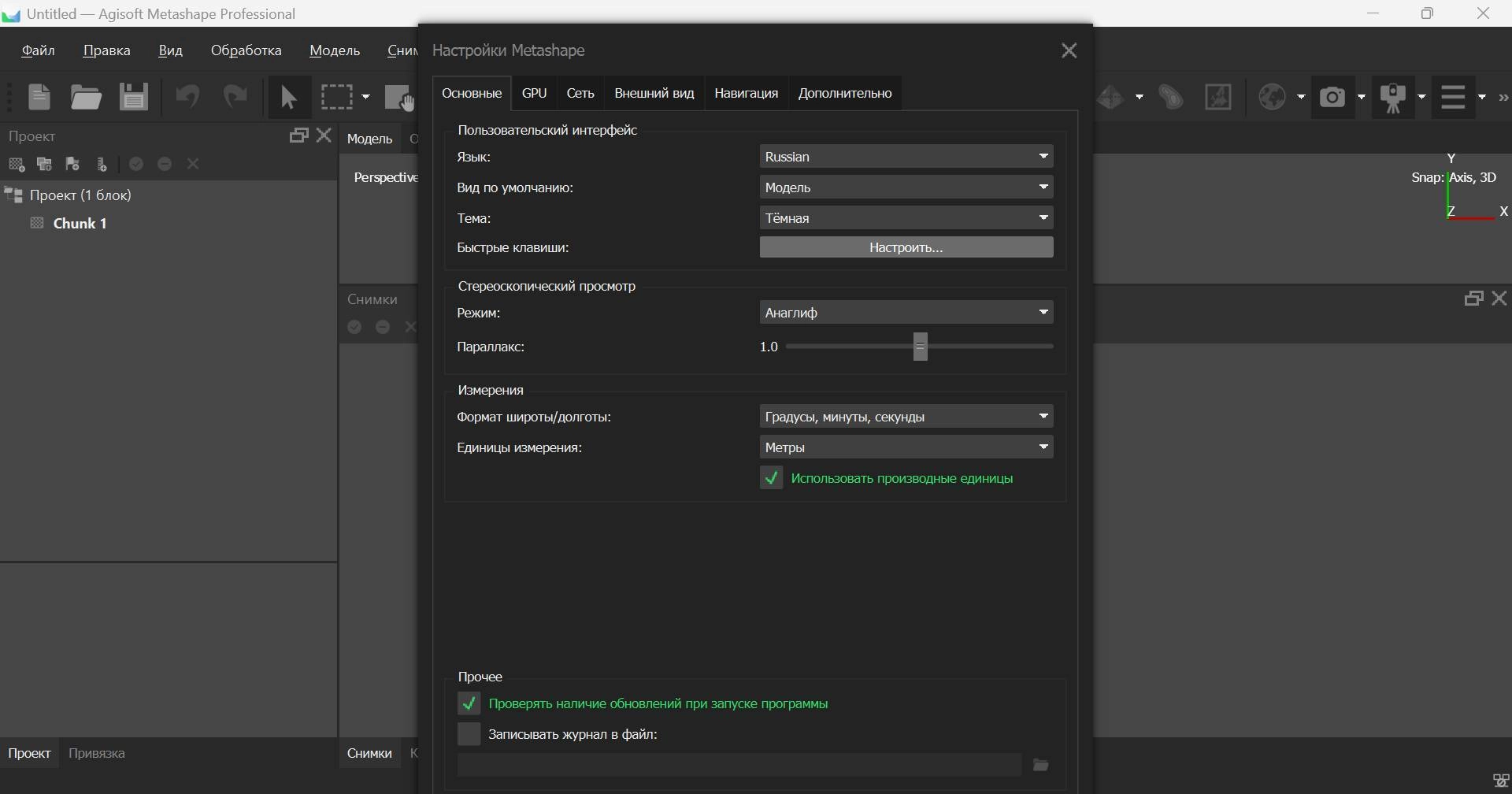Open 'Вид по умолчанию' dropdown showing Модель
The image size is (1512, 794).
[906, 187]
